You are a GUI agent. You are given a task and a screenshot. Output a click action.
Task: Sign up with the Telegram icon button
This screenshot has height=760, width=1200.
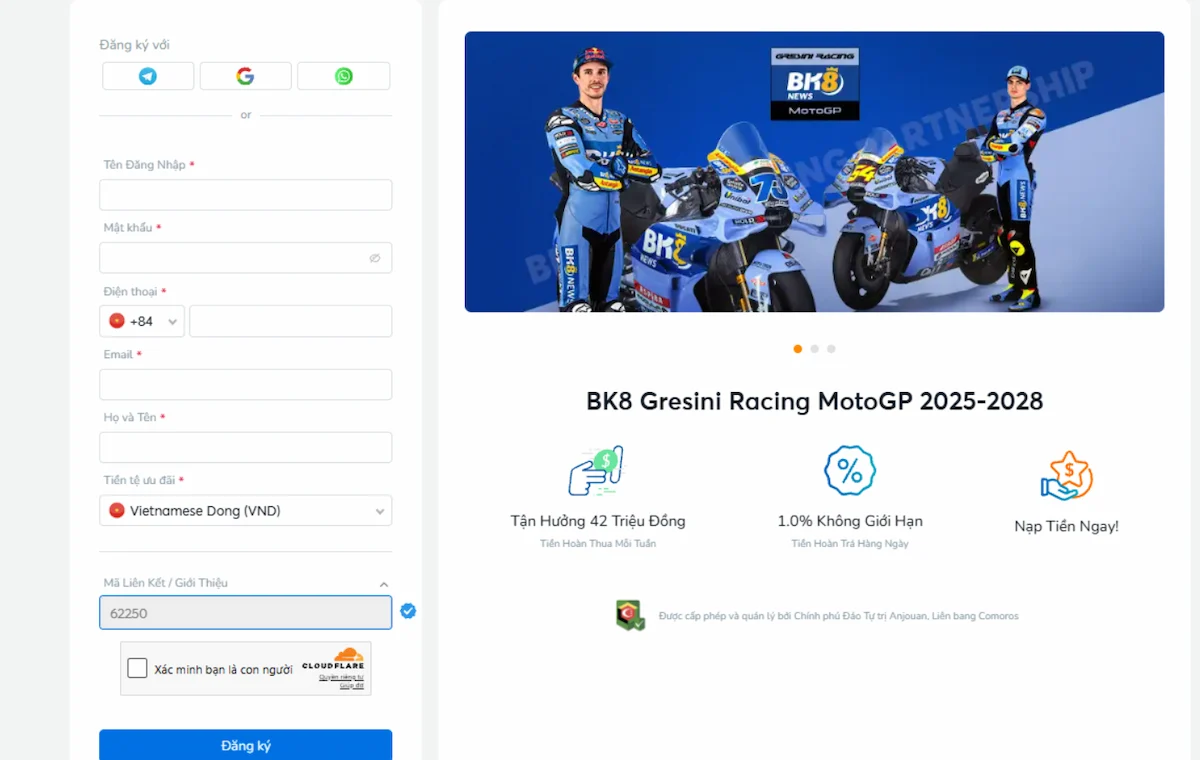coord(148,76)
